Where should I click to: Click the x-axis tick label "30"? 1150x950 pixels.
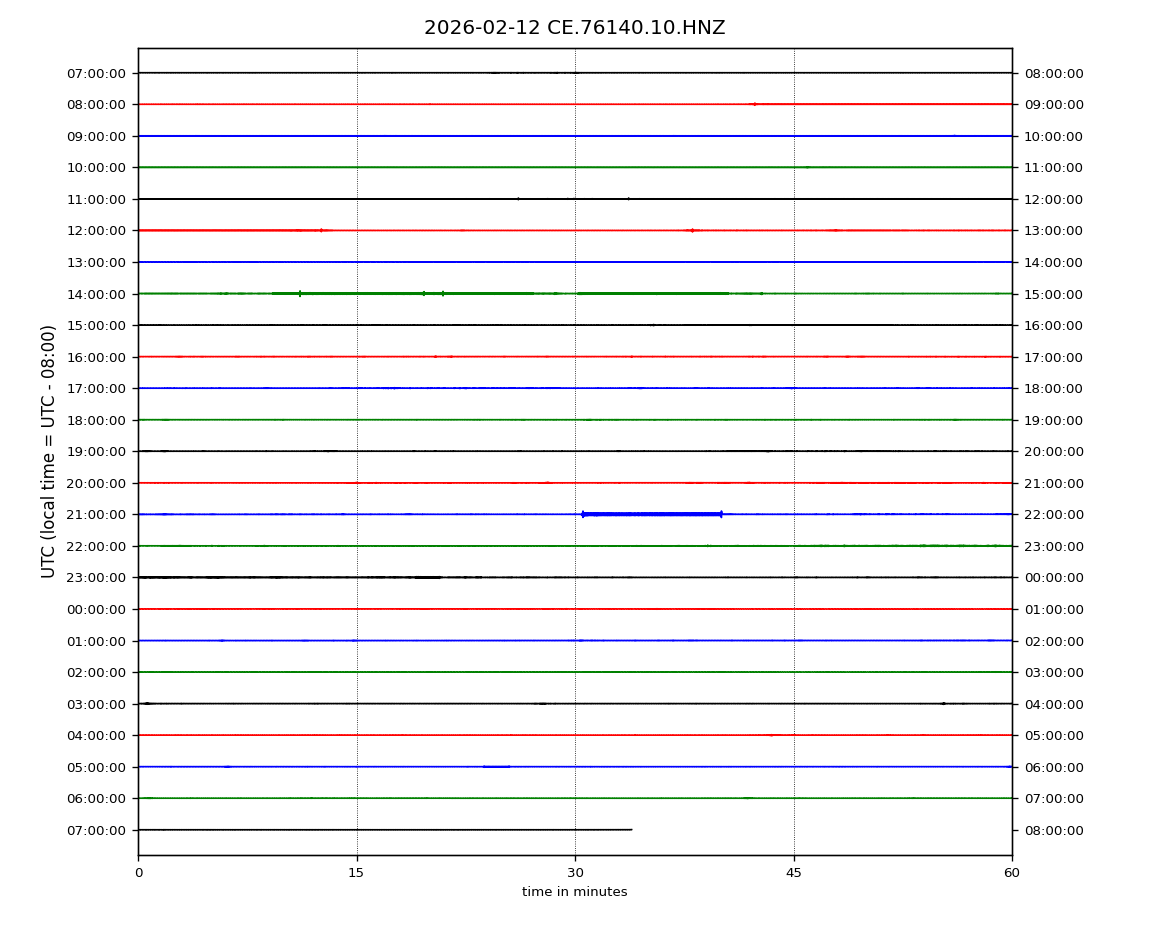[575, 873]
